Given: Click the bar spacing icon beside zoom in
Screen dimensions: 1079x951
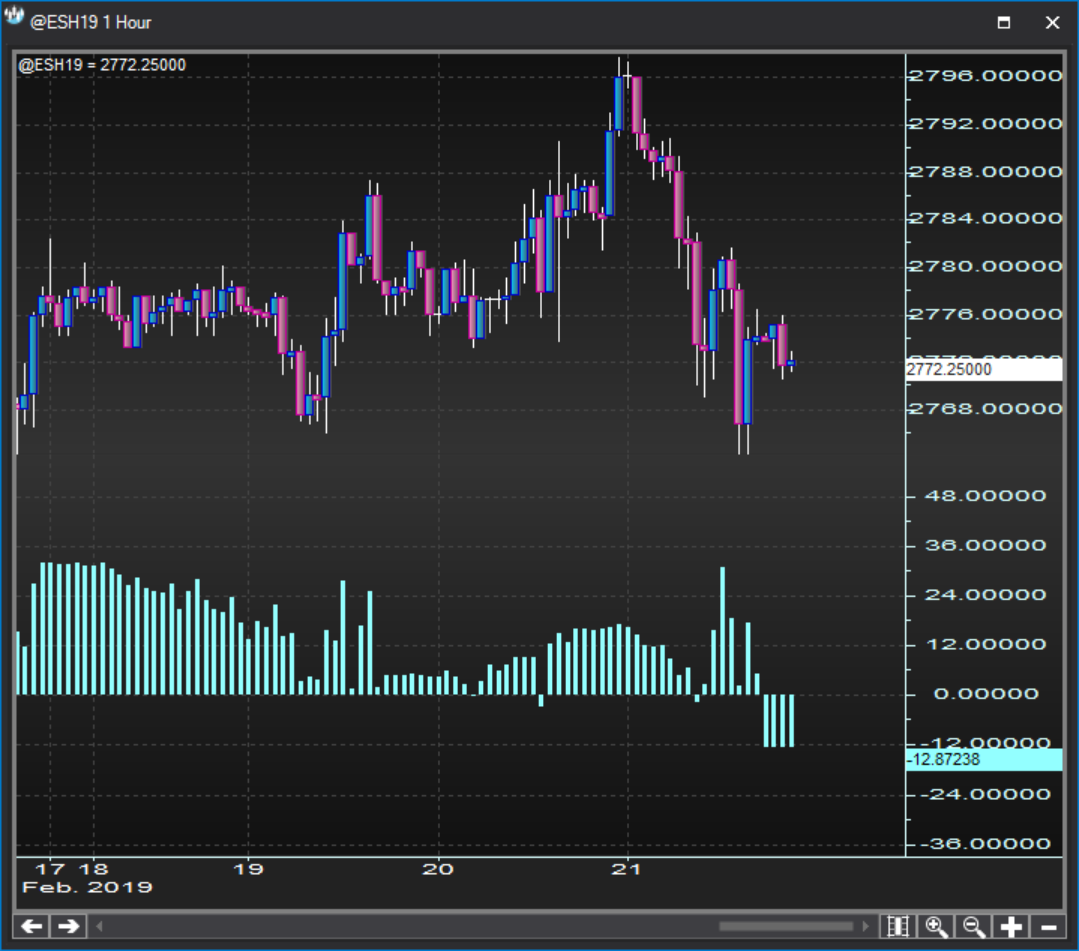Looking at the screenshot, I should point(898,926).
